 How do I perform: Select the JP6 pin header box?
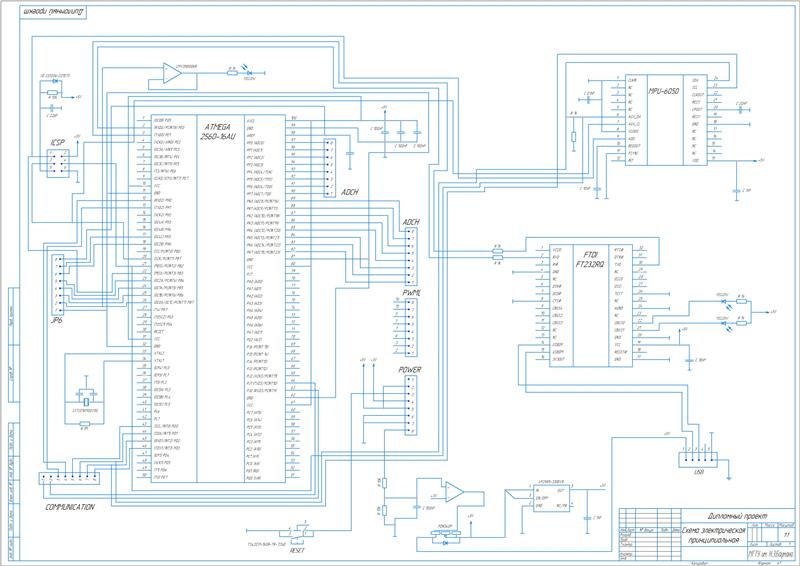(x=58, y=285)
